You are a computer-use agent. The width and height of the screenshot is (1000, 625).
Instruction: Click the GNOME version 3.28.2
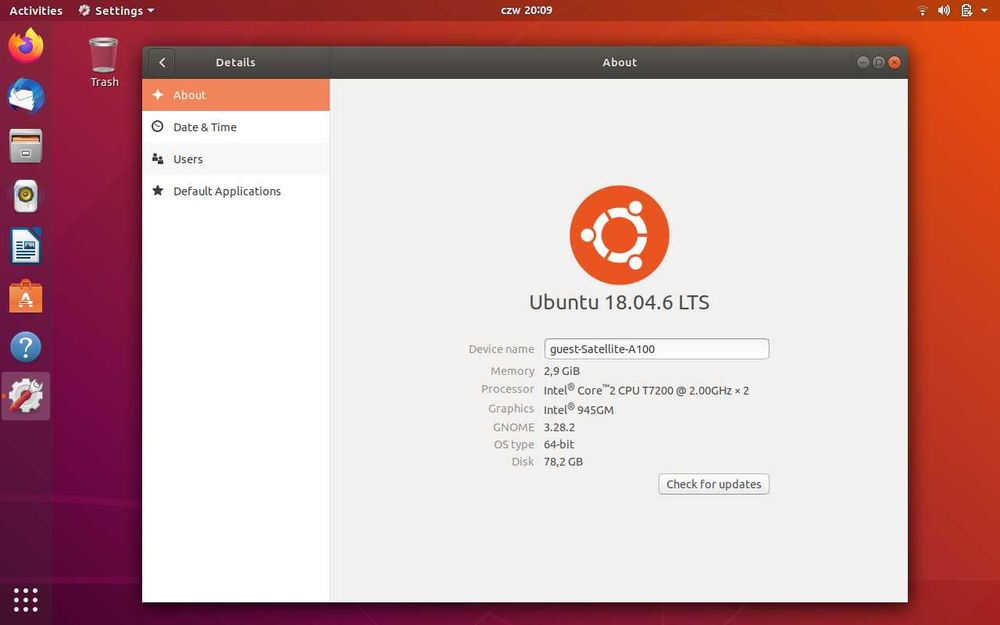559,427
